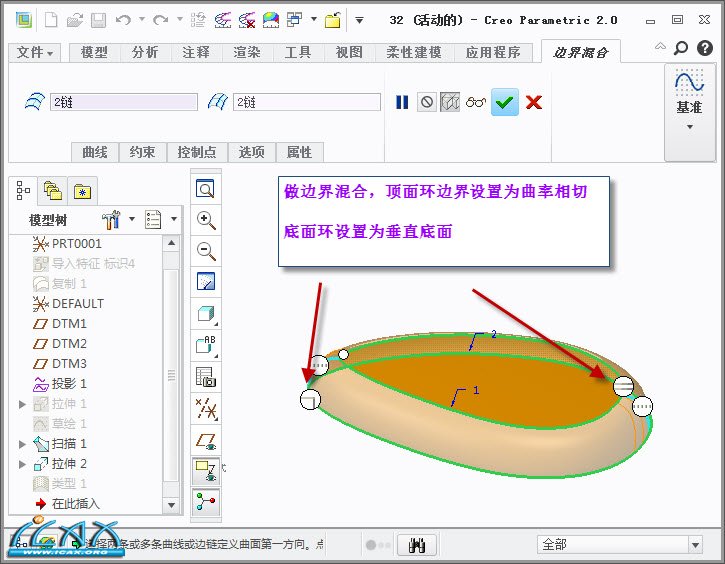Accept the feature with green checkmark

[504, 102]
